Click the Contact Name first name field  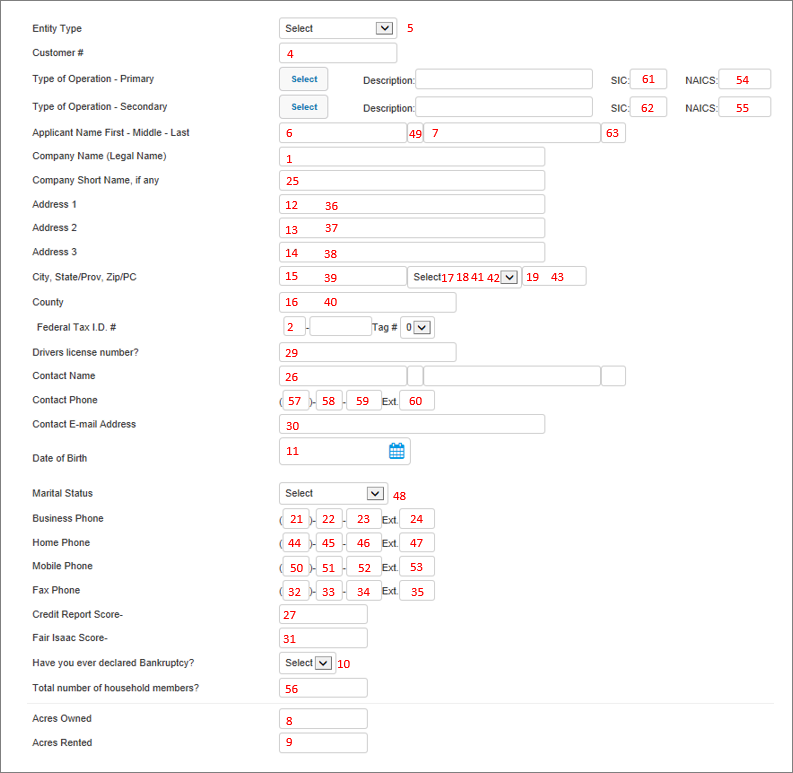(x=343, y=376)
